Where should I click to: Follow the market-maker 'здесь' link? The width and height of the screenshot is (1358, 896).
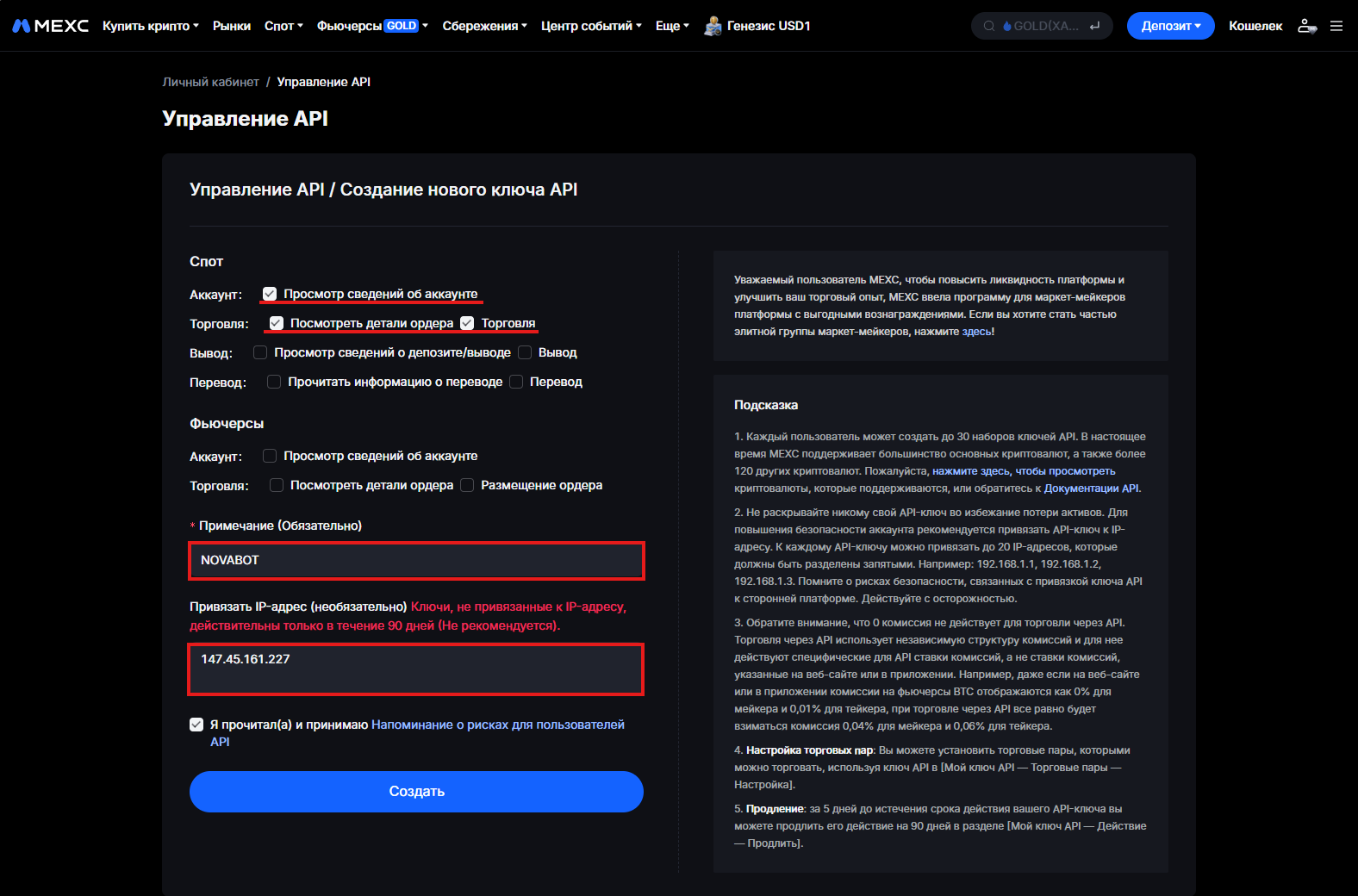point(976,332)
